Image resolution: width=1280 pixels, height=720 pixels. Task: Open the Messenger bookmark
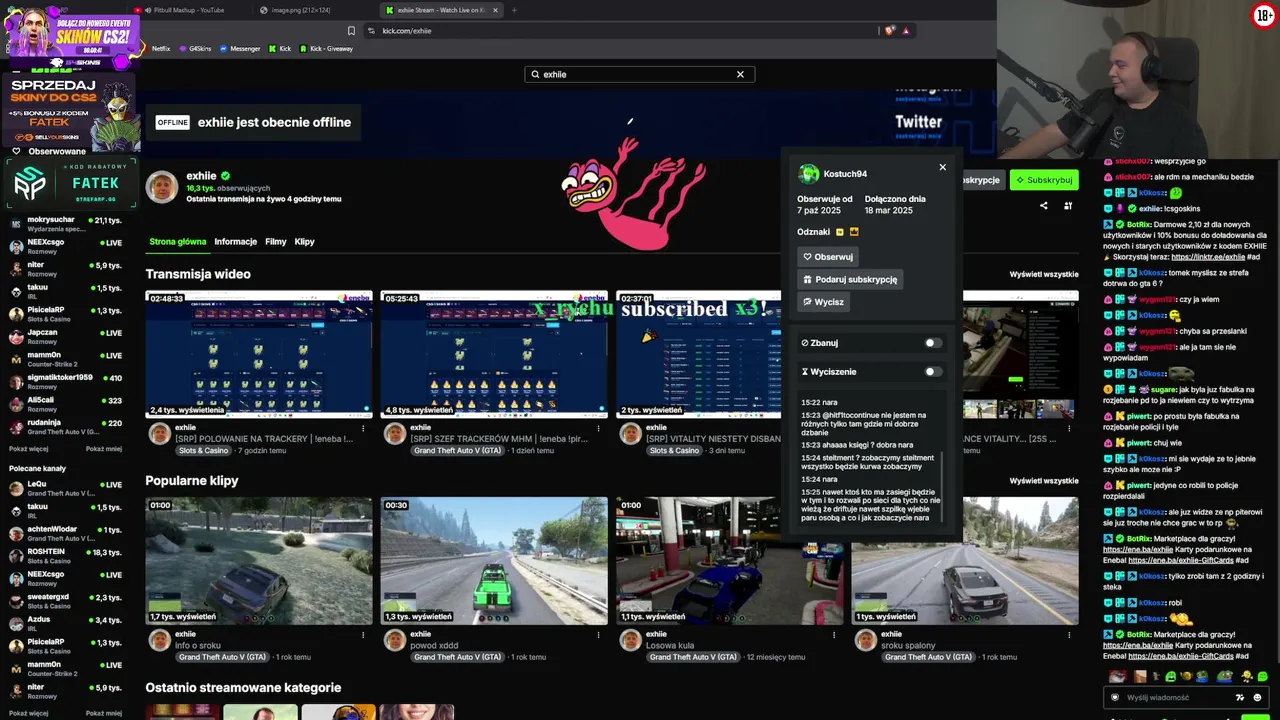click(x=240, y=48)
